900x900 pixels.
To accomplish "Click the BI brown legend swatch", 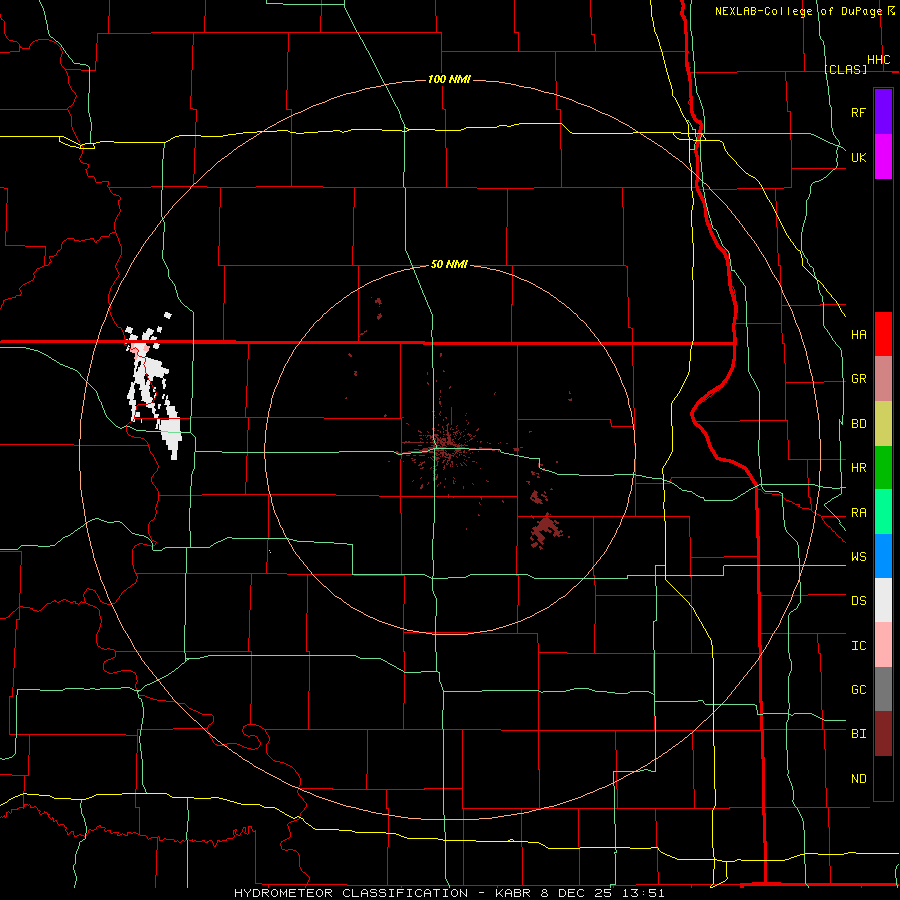I will tap(883, 734).
